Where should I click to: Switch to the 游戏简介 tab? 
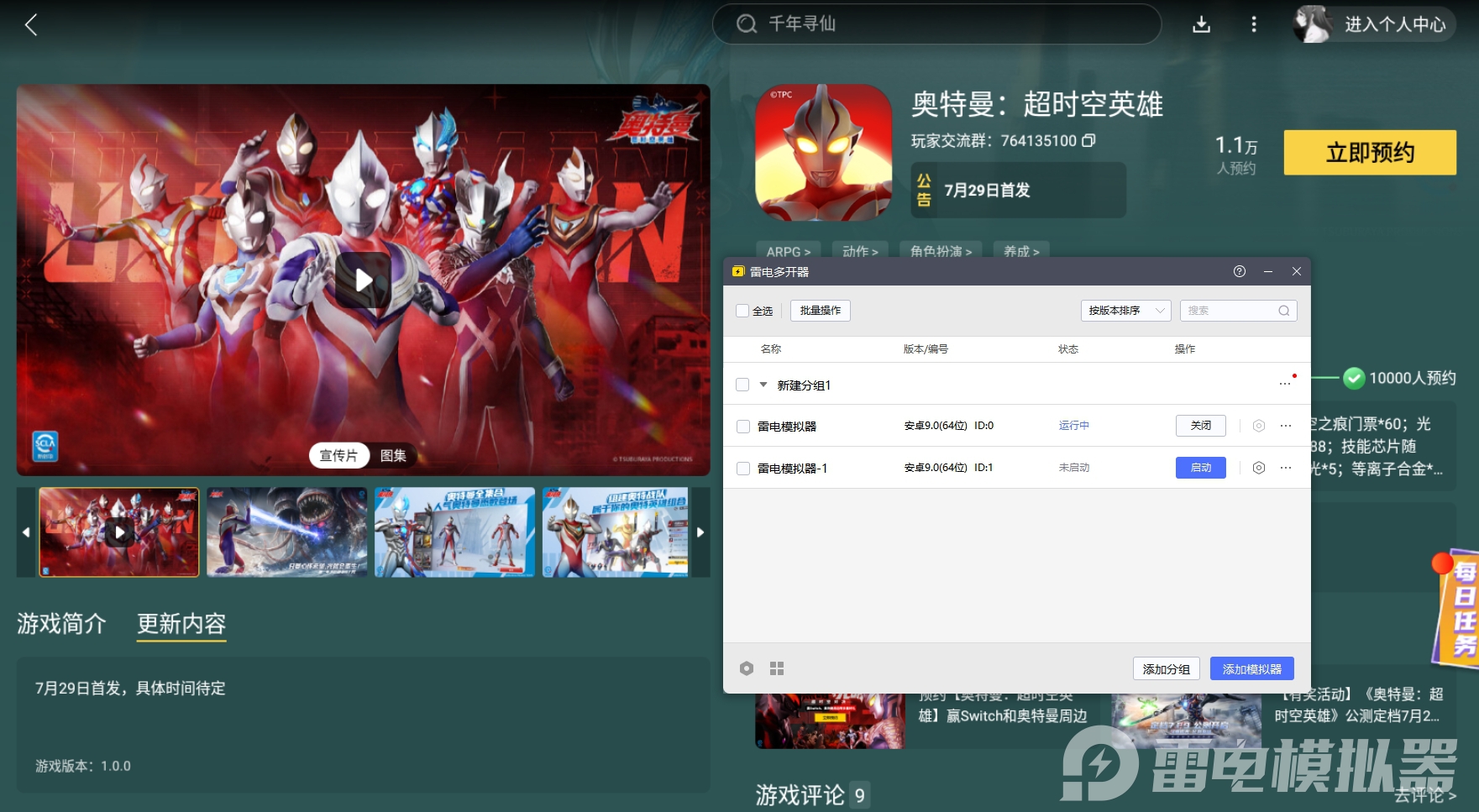[61, 624]
